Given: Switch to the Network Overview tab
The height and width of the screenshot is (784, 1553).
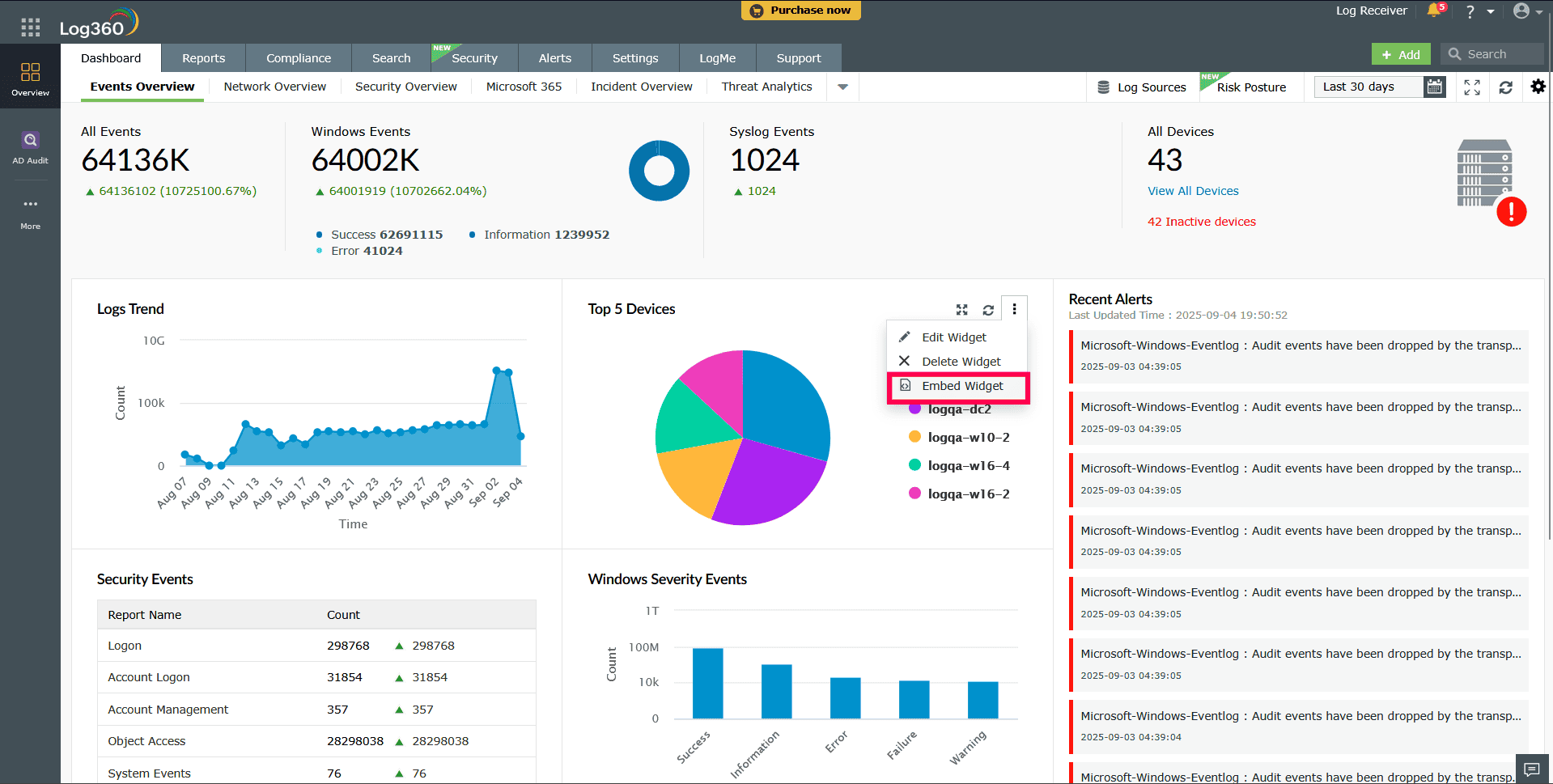Looking at the screenshot, I should pyautogui.click(x=274, y=87).
